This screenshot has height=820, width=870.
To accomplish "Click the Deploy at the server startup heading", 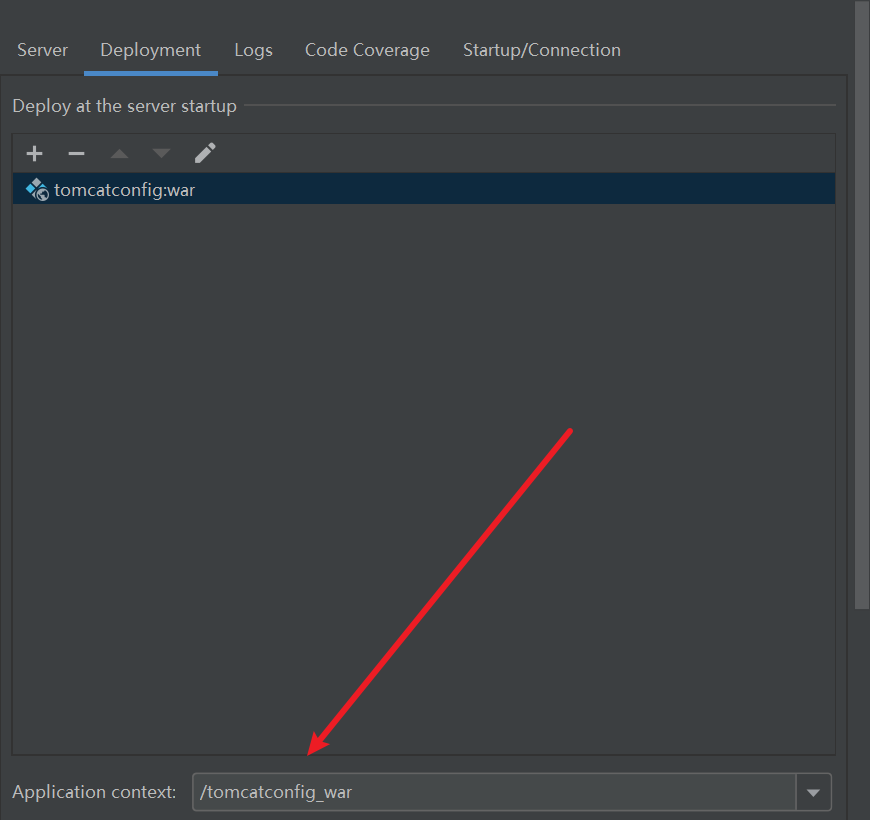I will [x=124, y=106].
